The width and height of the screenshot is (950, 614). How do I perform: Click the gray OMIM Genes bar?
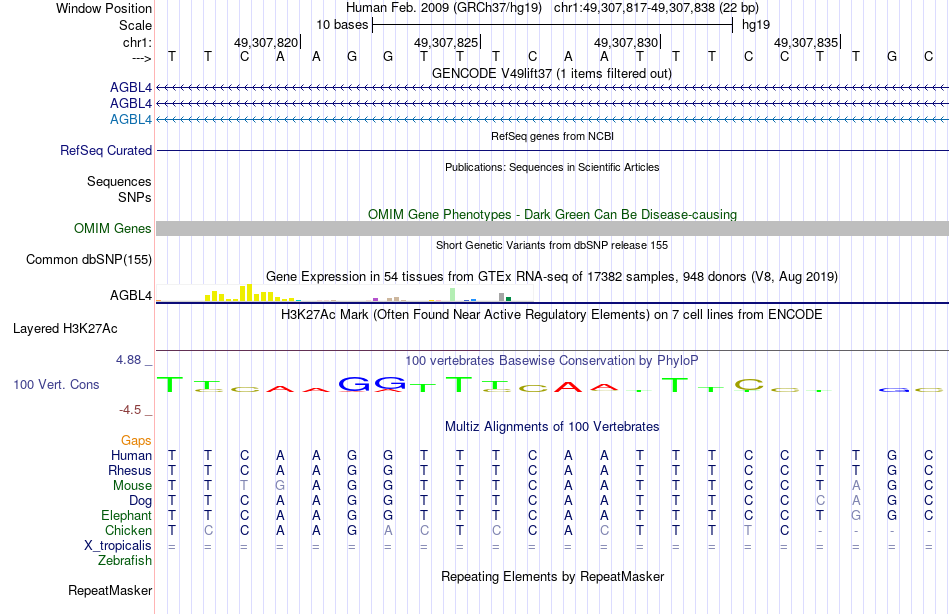tap(552, 229)
